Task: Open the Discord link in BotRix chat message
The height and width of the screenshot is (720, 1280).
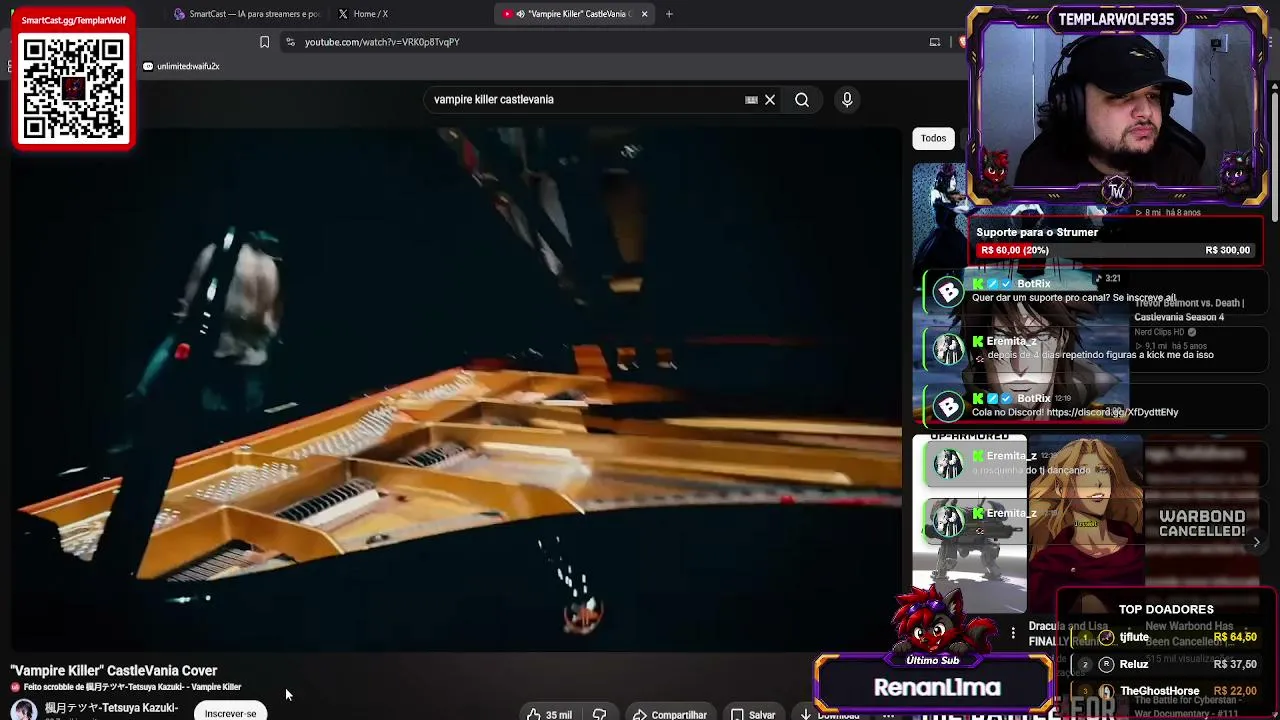Action: 1112,412
